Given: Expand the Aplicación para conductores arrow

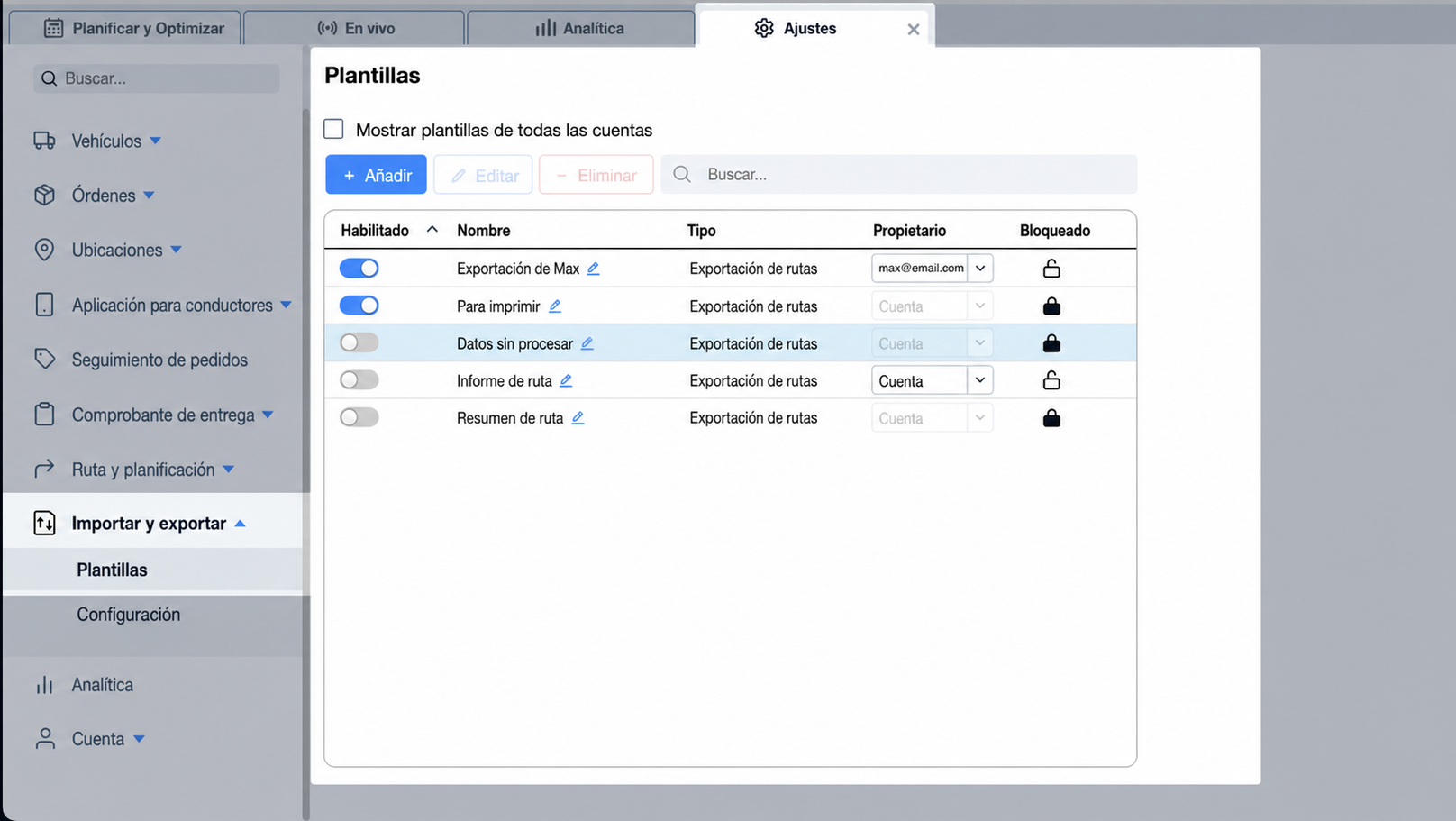Looking at the screenshot, I should pos(286,305).
